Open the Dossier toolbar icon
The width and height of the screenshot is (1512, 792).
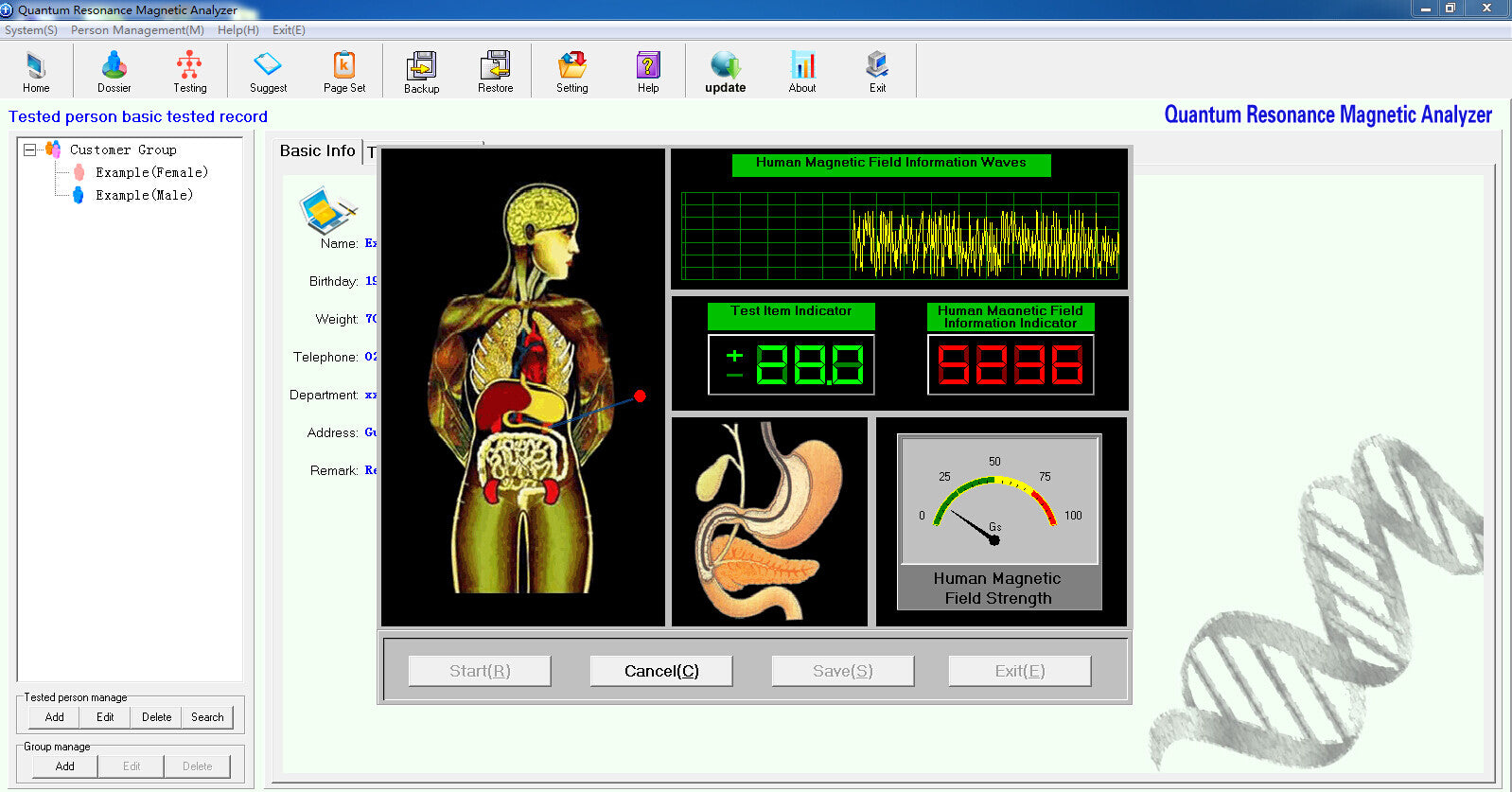point(114,72)
